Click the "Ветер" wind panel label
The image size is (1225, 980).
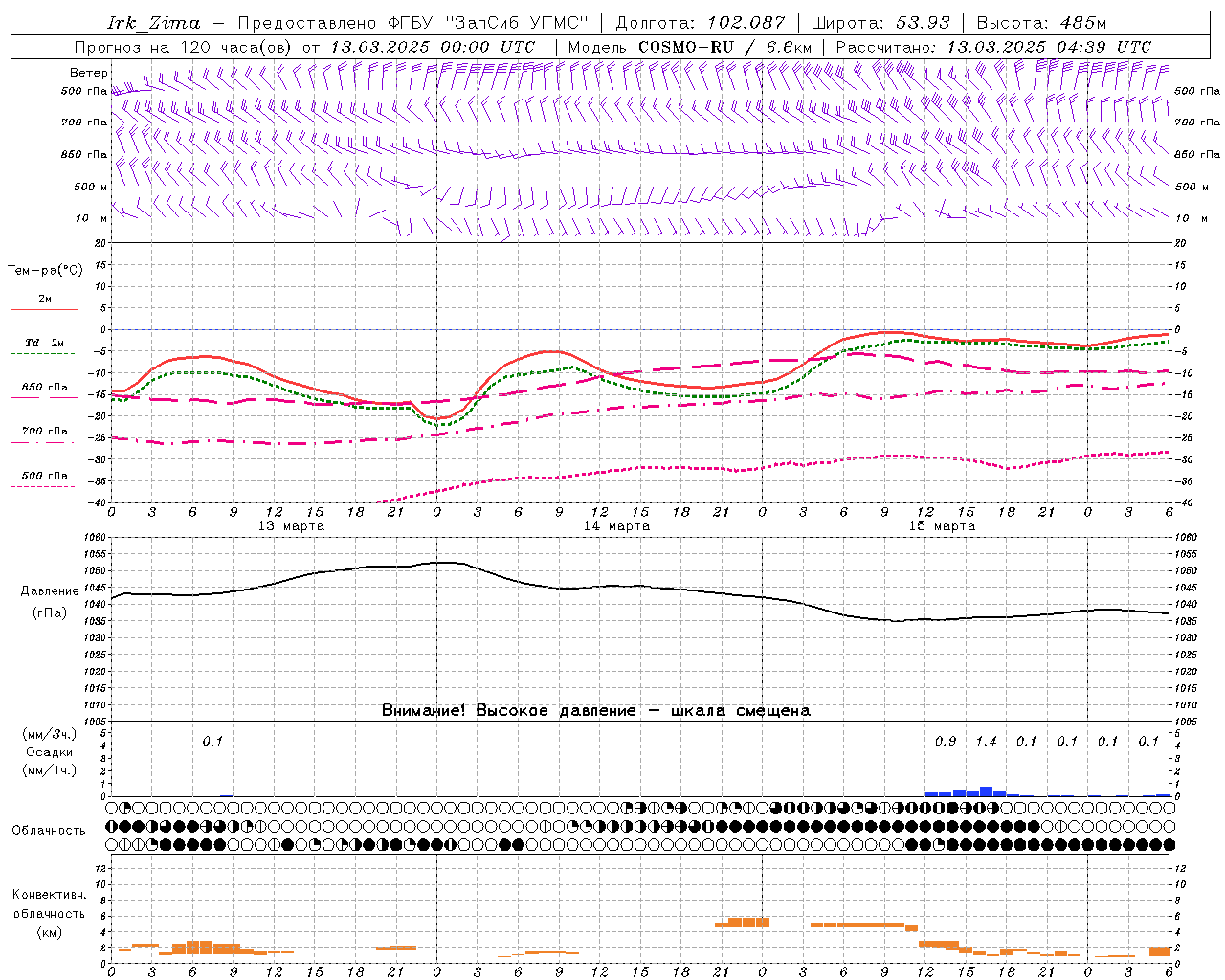tap(88, 73)
